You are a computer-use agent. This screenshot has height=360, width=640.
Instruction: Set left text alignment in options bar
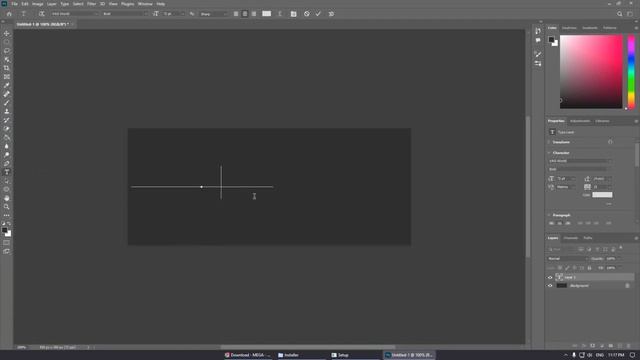tap(236, 14)
